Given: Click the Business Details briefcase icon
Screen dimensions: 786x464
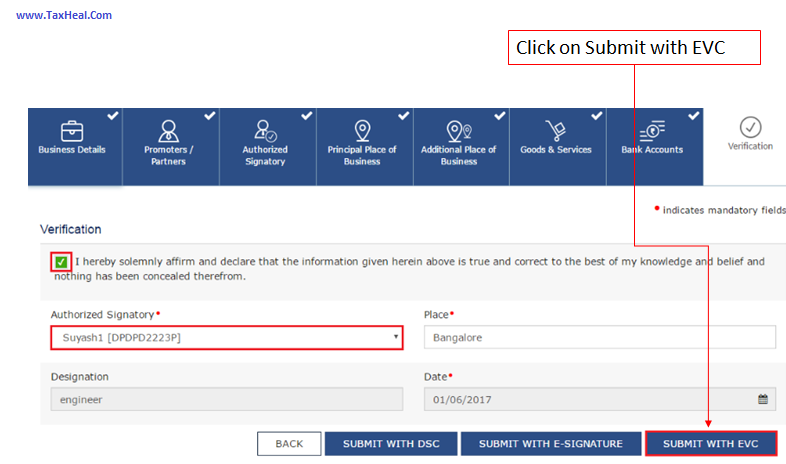Looking at the screenshot, I should point(72,130).
